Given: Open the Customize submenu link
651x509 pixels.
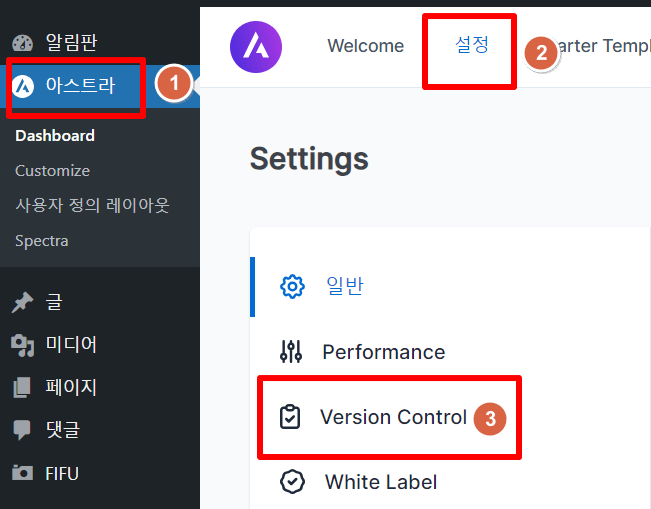Looking at the screenshot, I should [52, 171].
